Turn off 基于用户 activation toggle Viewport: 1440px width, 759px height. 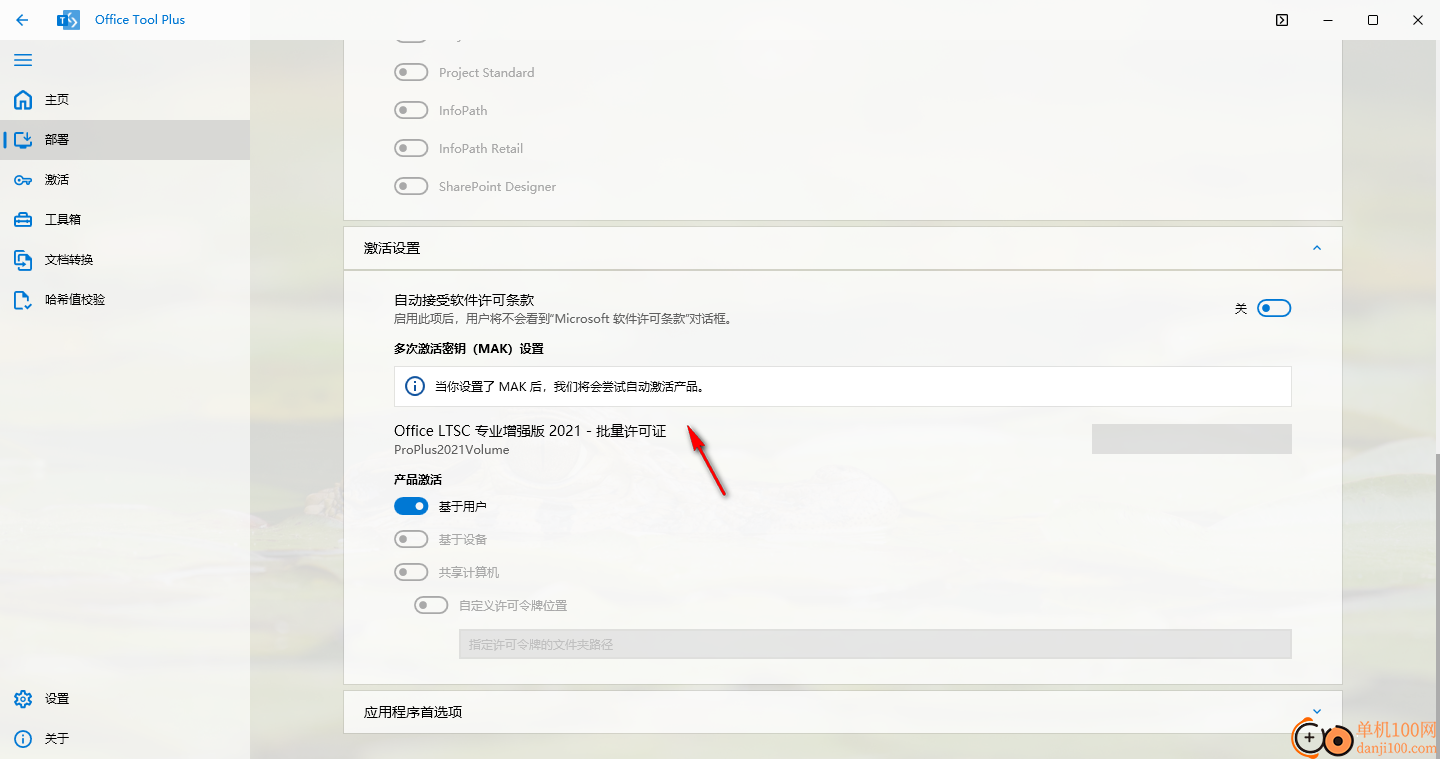click(x=411, y=506)
